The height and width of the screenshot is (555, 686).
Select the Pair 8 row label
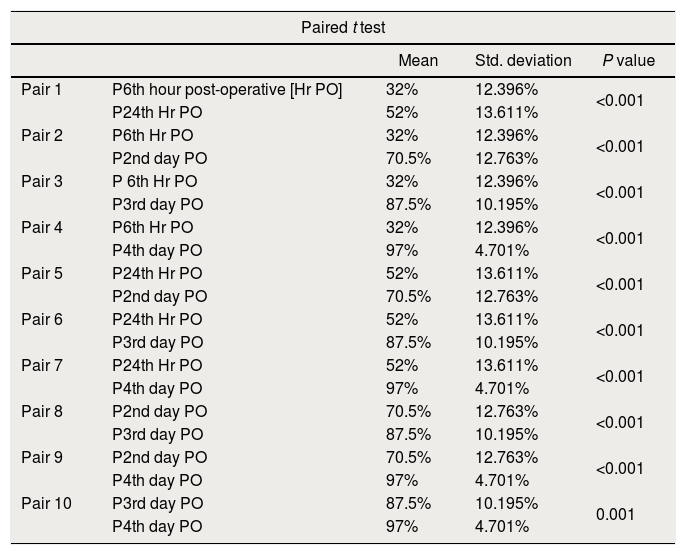coord(42,412)
